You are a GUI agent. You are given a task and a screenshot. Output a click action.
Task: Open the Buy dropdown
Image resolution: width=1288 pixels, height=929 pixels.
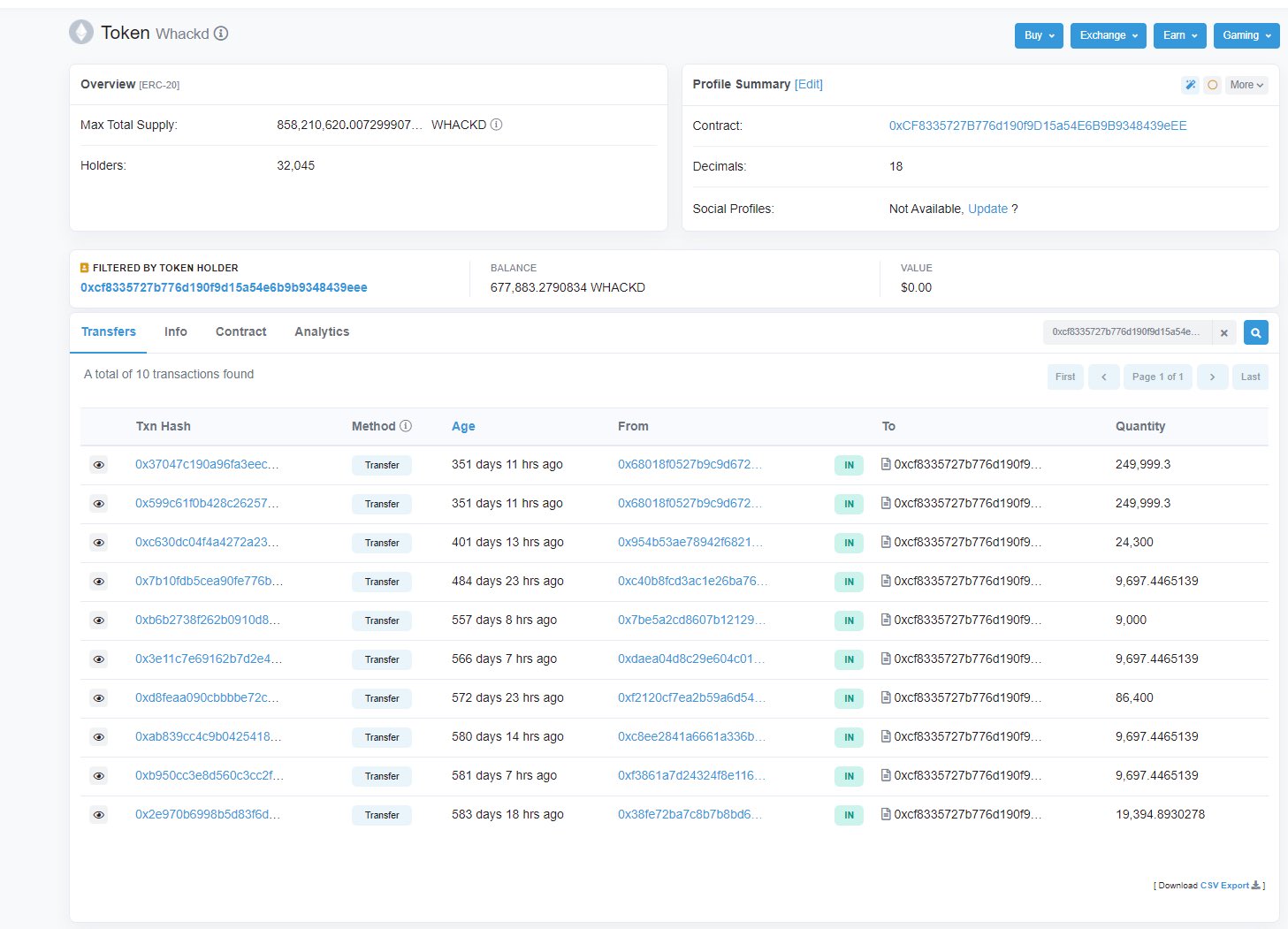pos(1039,35)
